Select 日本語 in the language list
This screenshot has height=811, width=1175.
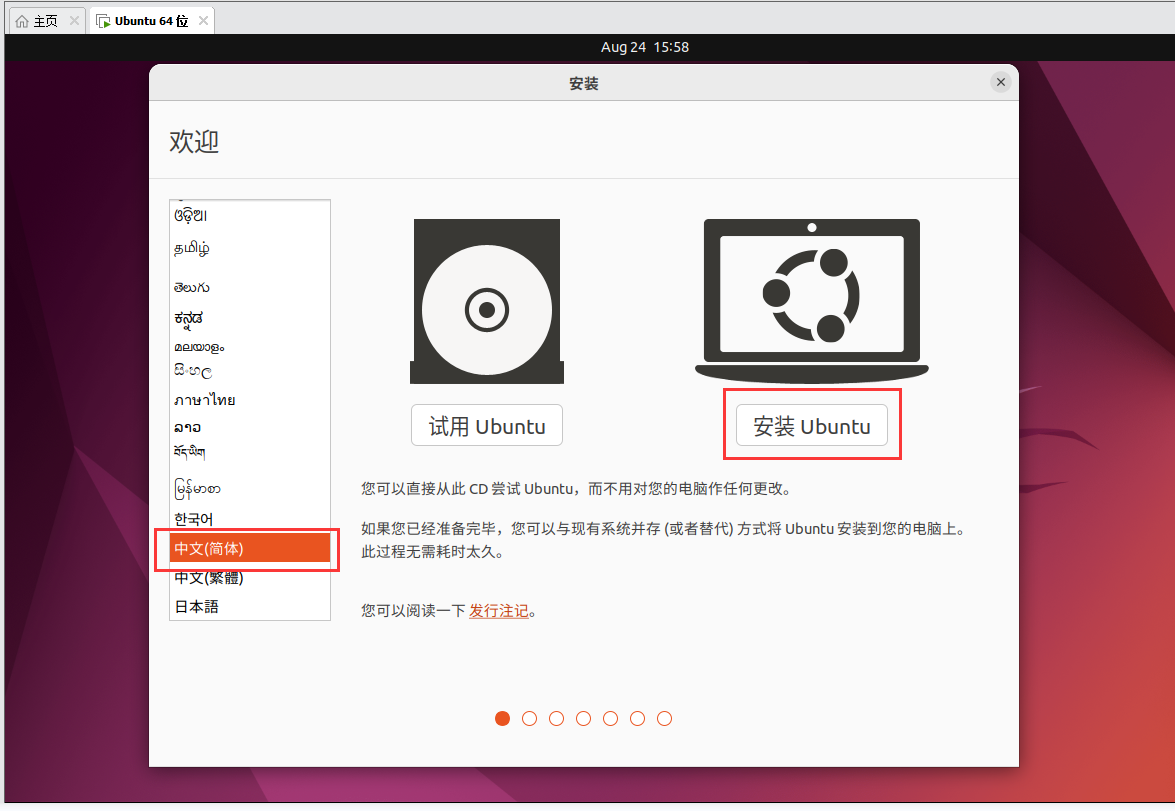(x=250, y=606)
